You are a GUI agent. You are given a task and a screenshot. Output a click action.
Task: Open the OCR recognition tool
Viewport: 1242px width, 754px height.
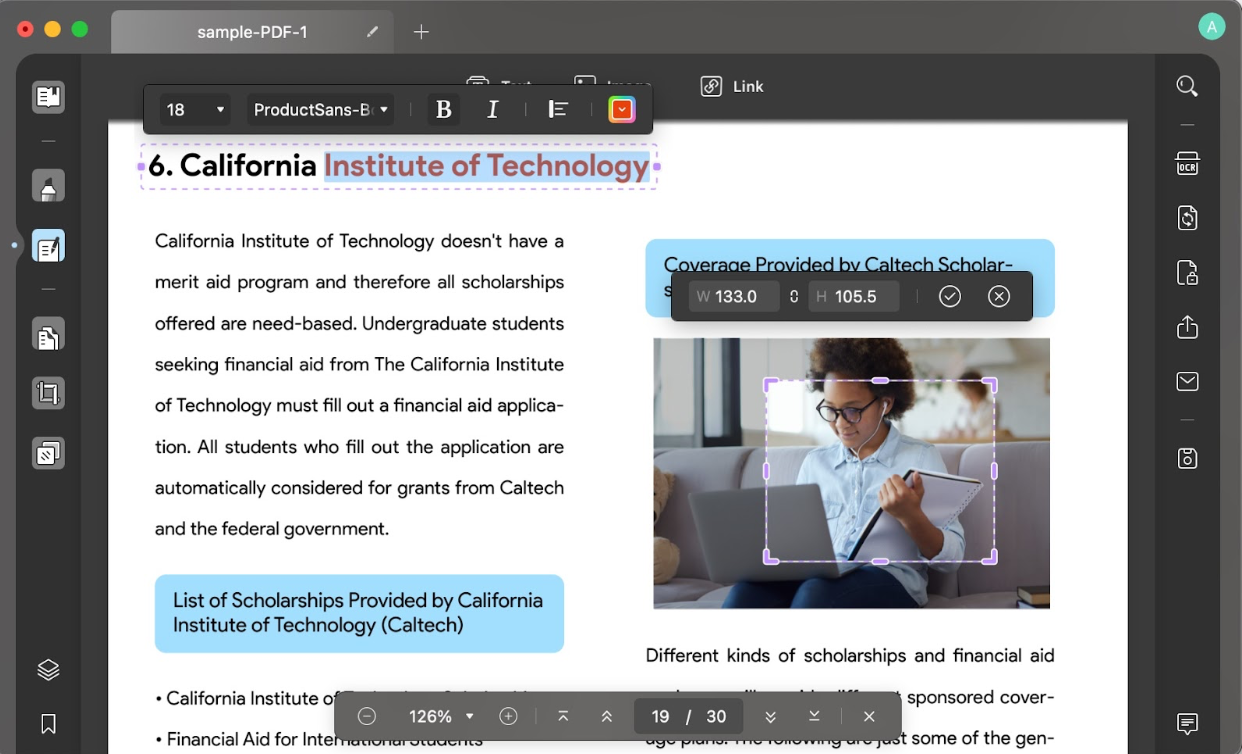(x=1187, y=164)
